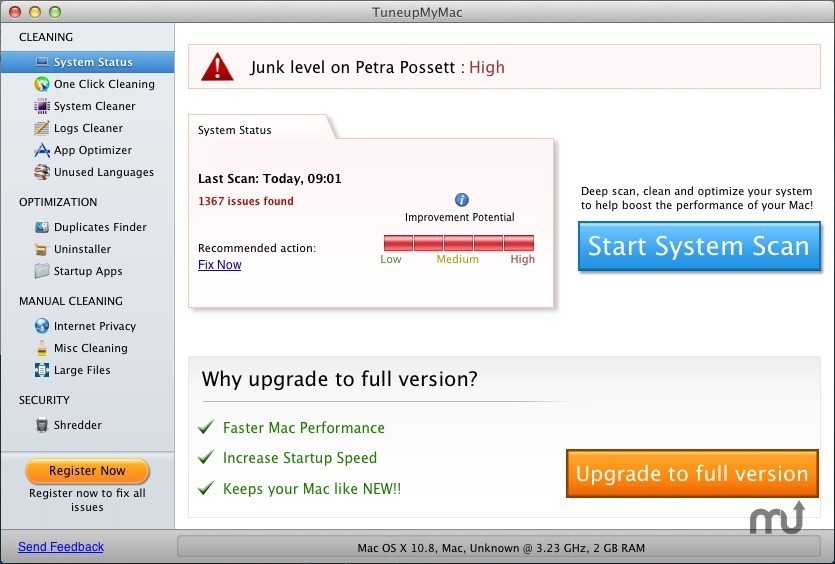Image resolution: width=835 pixels, height=564 pixels.
Task: Open Misc Cleaning label
Action: [91, 348]
